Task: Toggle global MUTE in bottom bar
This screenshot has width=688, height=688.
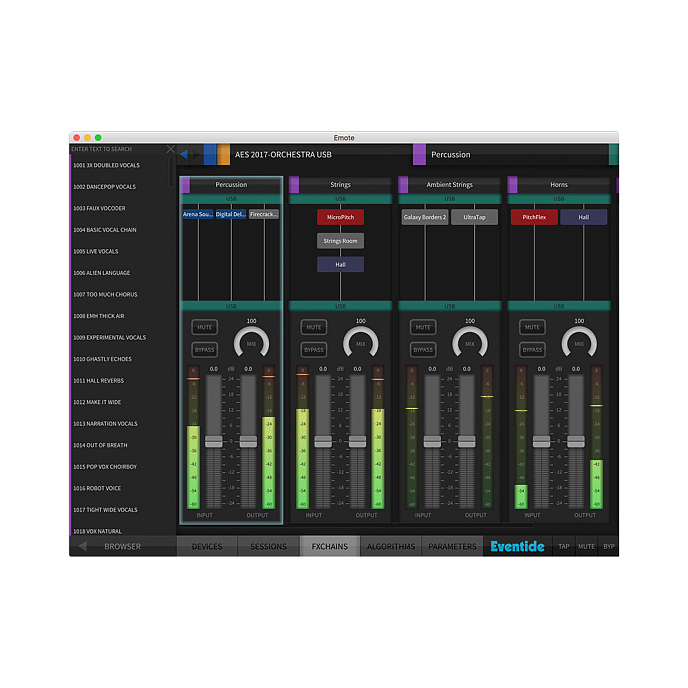Action: [x=586, y=546]
